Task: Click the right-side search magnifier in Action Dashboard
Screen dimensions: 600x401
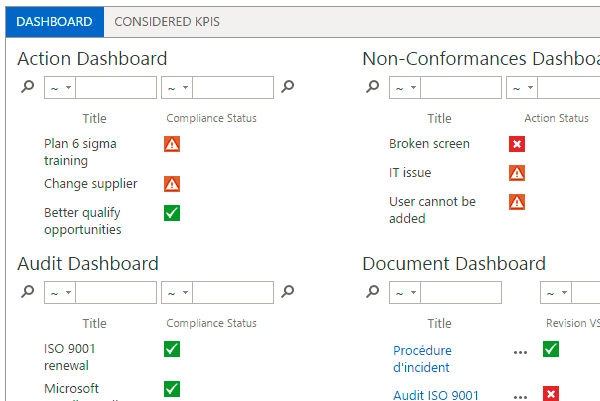Action: tap(287, 86)
